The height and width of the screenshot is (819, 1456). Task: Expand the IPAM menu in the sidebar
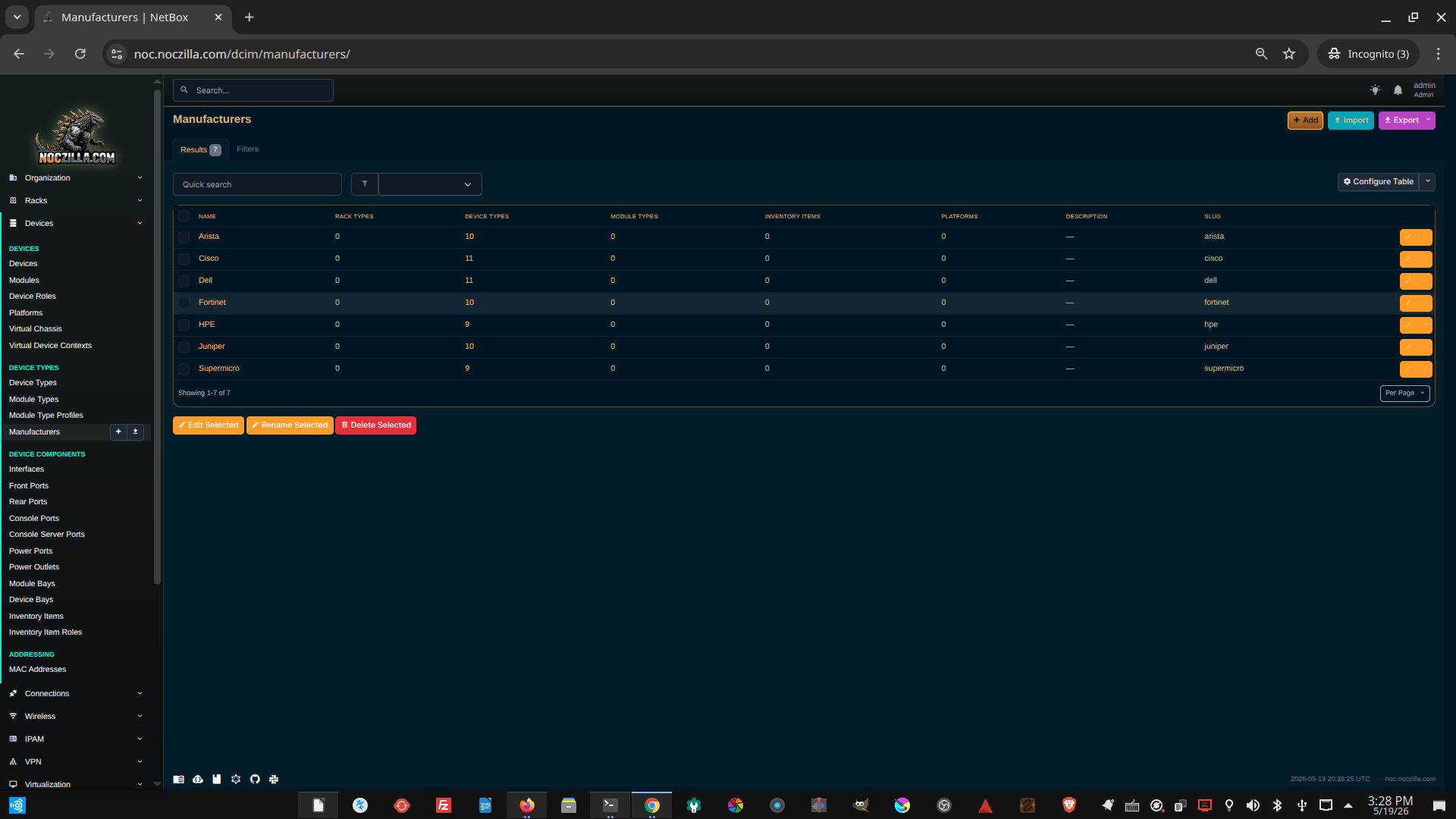point(76,739)
